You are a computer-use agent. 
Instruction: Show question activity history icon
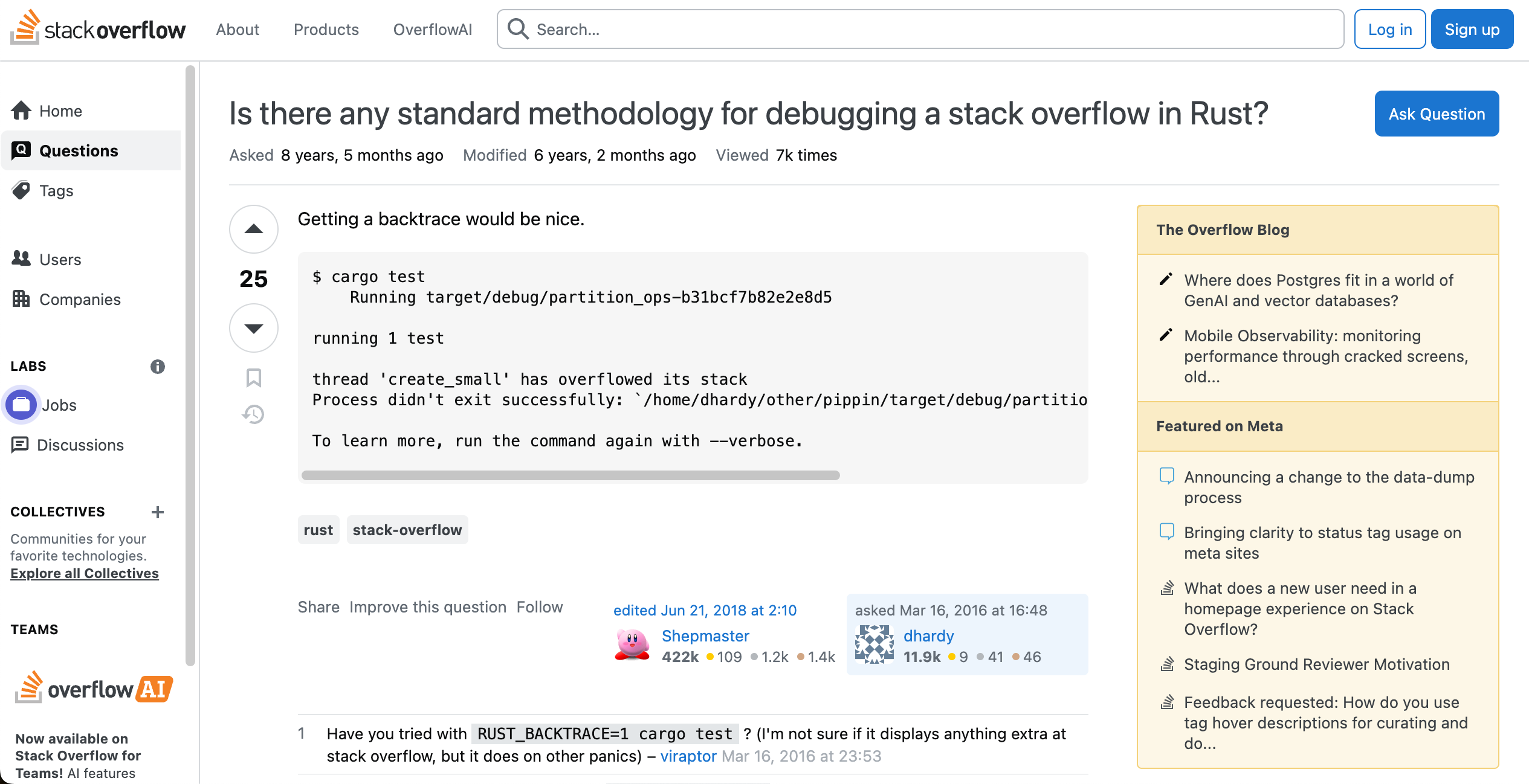click(254, 414)
